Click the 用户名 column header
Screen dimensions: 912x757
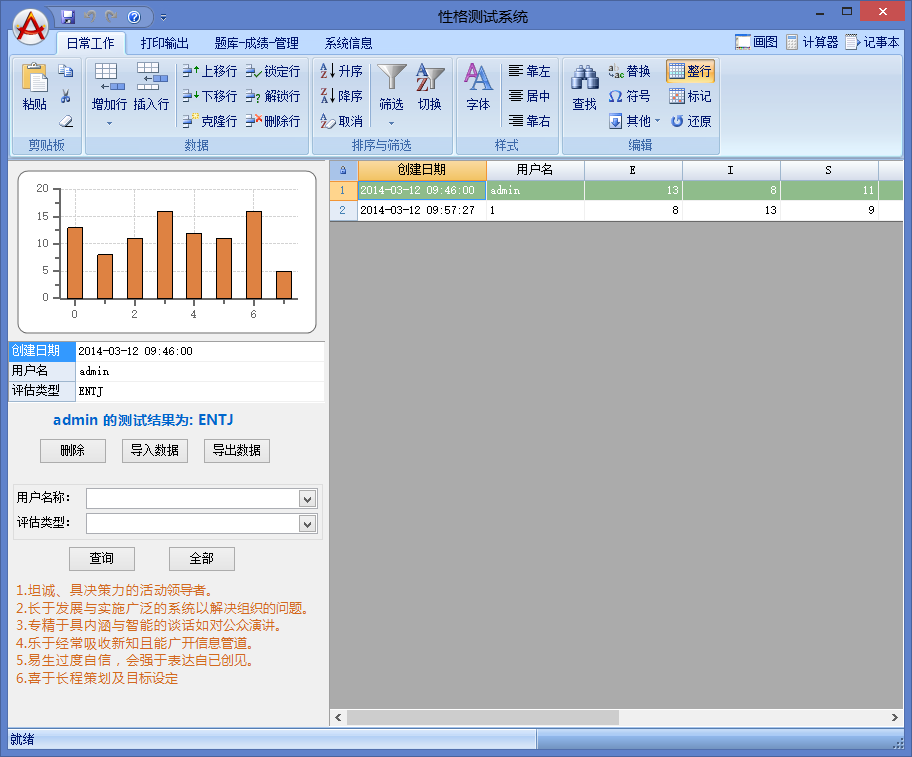tap(535, 170)
